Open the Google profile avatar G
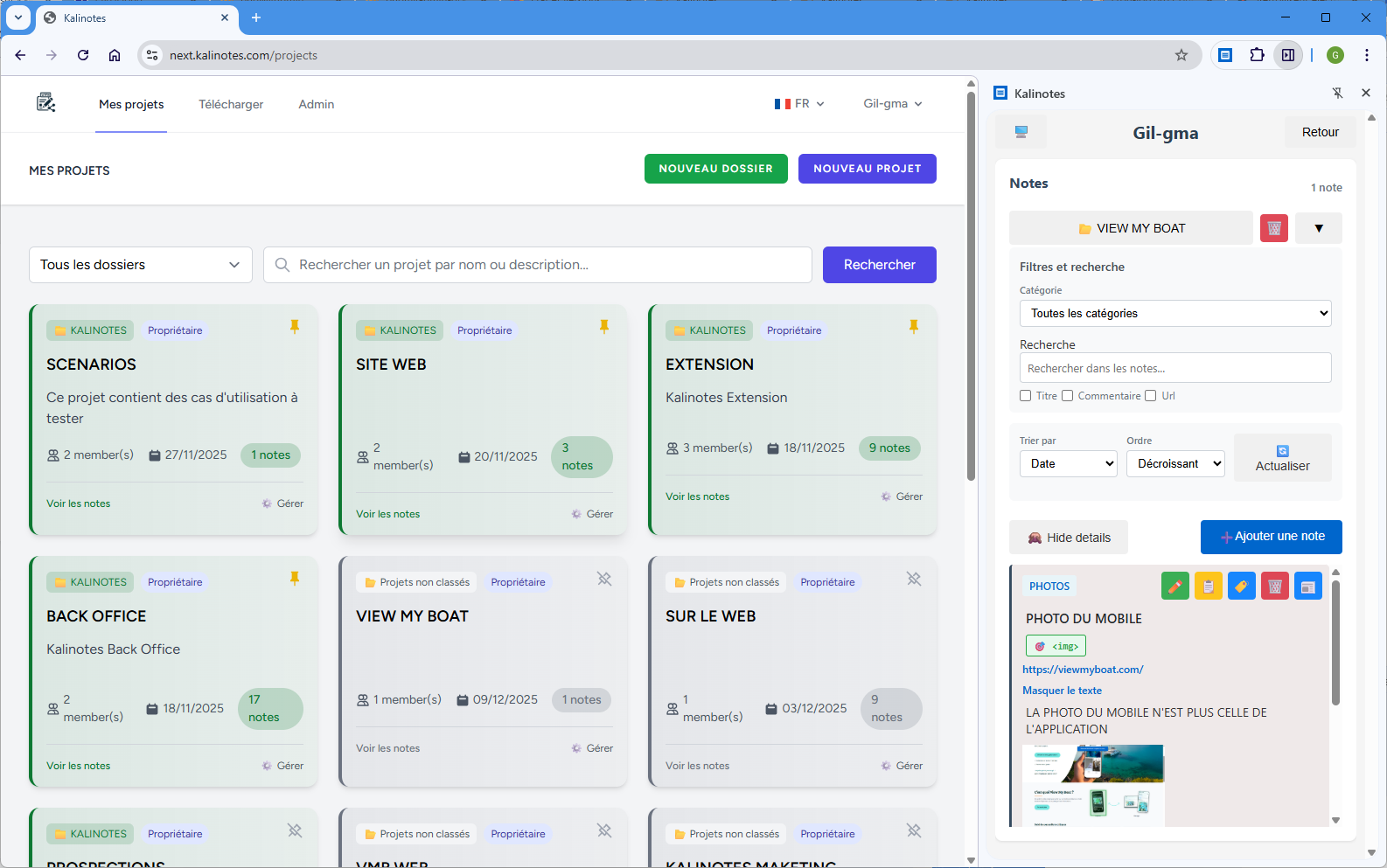The image size is (1387, 868). coord(1335,55)
